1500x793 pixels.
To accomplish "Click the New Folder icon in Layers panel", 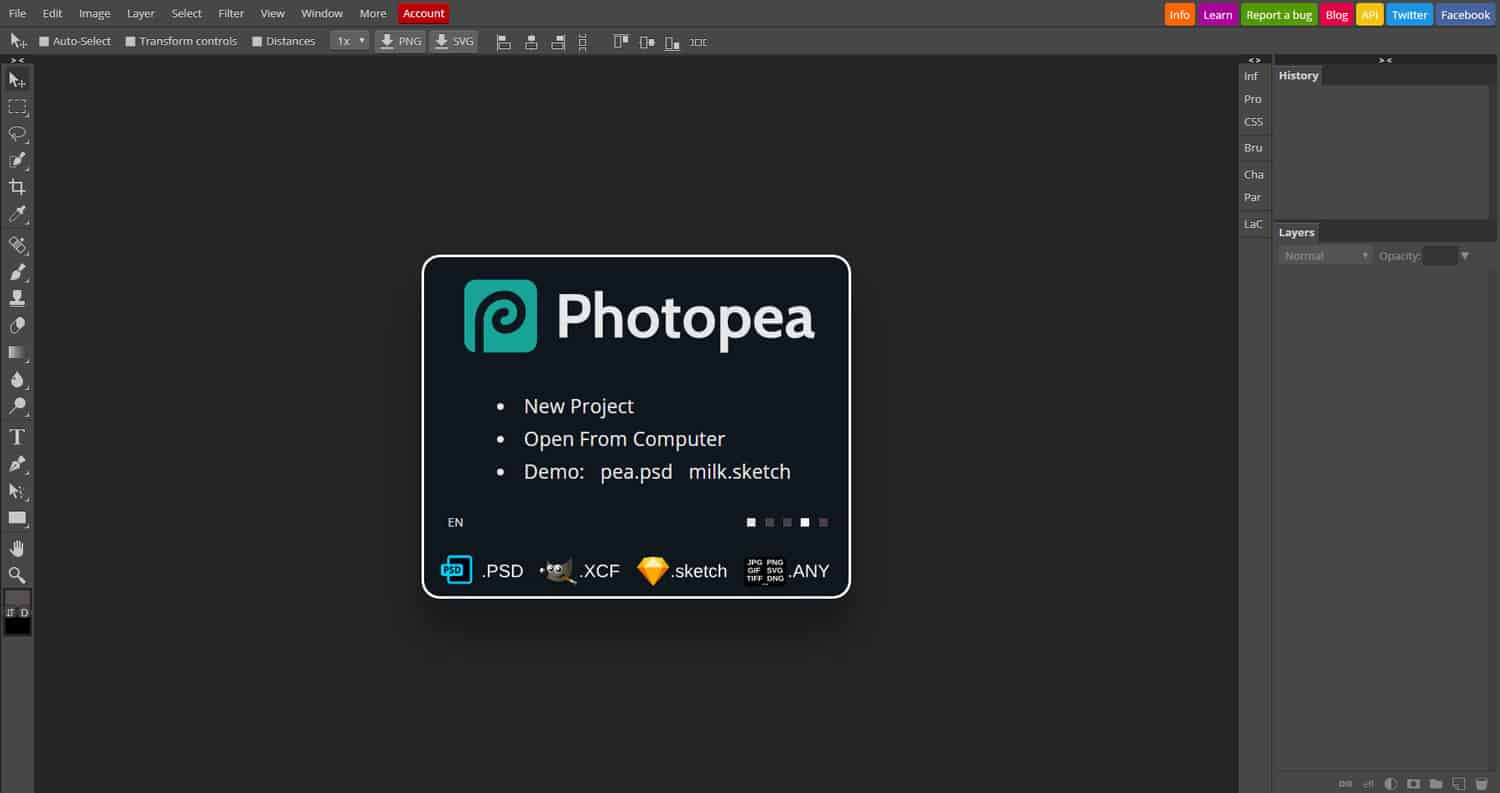I will coord(1436,783).
